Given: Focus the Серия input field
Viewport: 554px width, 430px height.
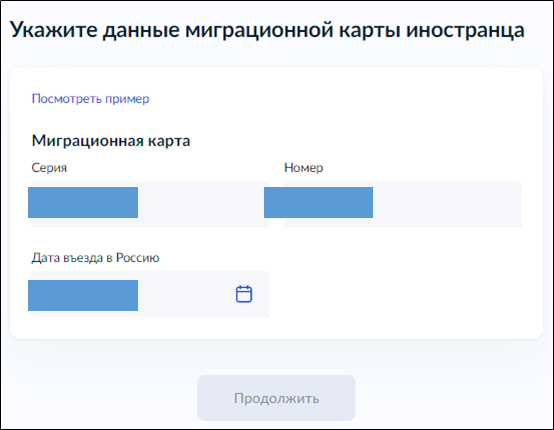Looking at the screenshot, I should pyautogui.click(x=150, y=204).
